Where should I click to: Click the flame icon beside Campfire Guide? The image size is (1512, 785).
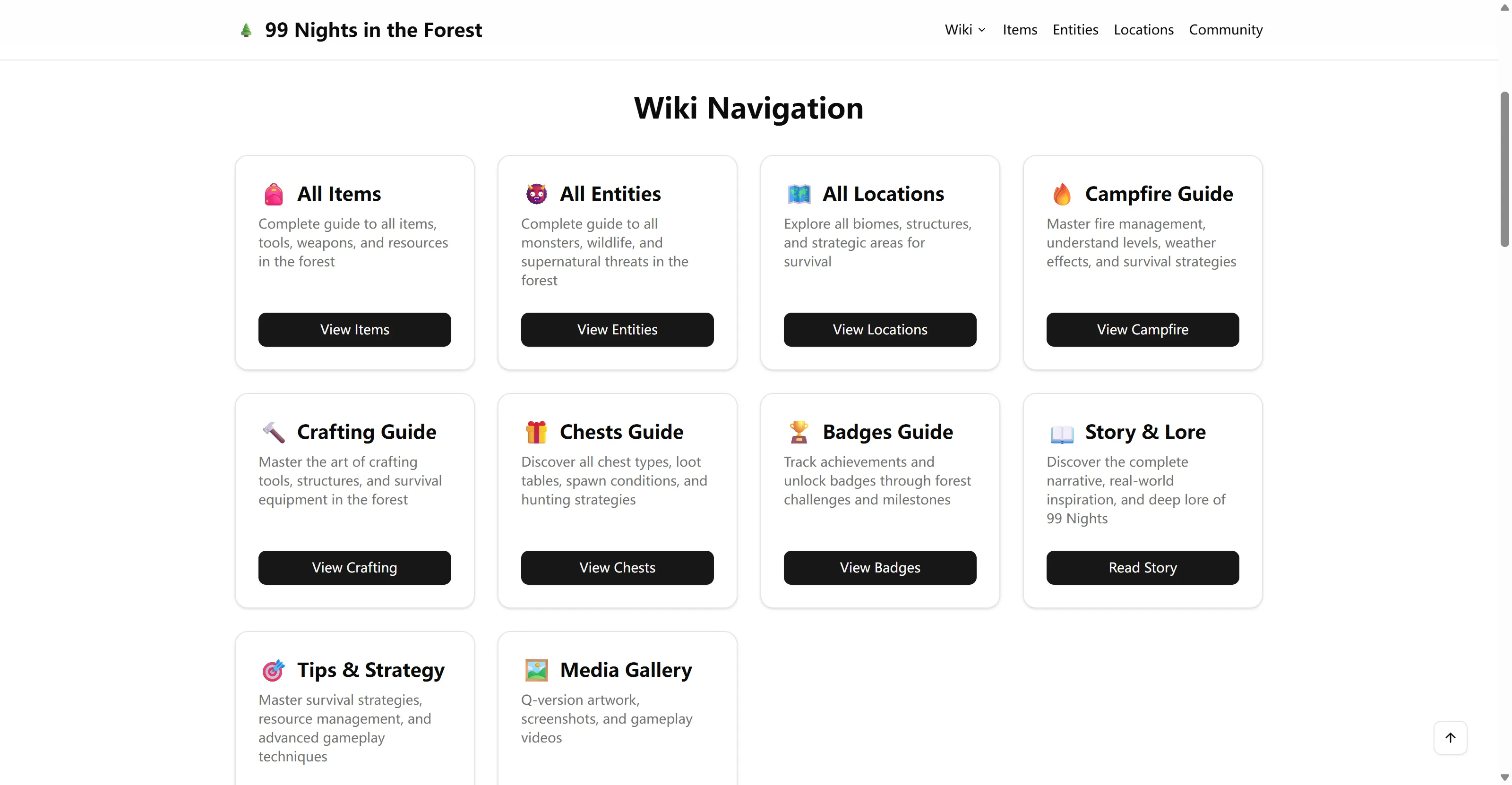point(1062,194)
